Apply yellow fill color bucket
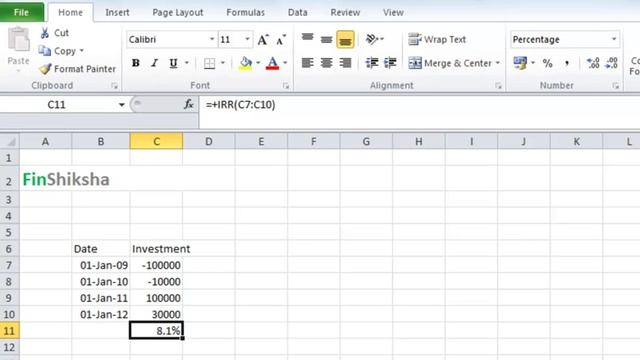Screen dimensions: 640x360 click(245, 63)
